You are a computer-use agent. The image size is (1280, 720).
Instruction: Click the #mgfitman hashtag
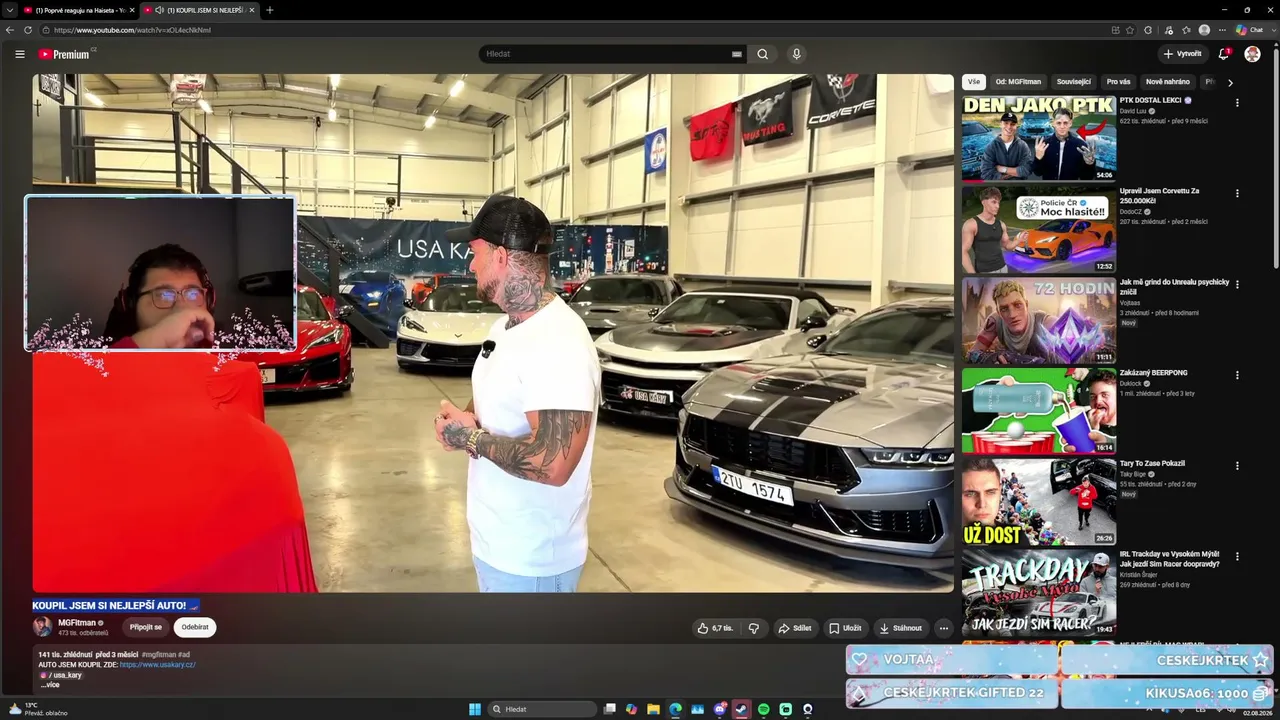coord(158,654)
